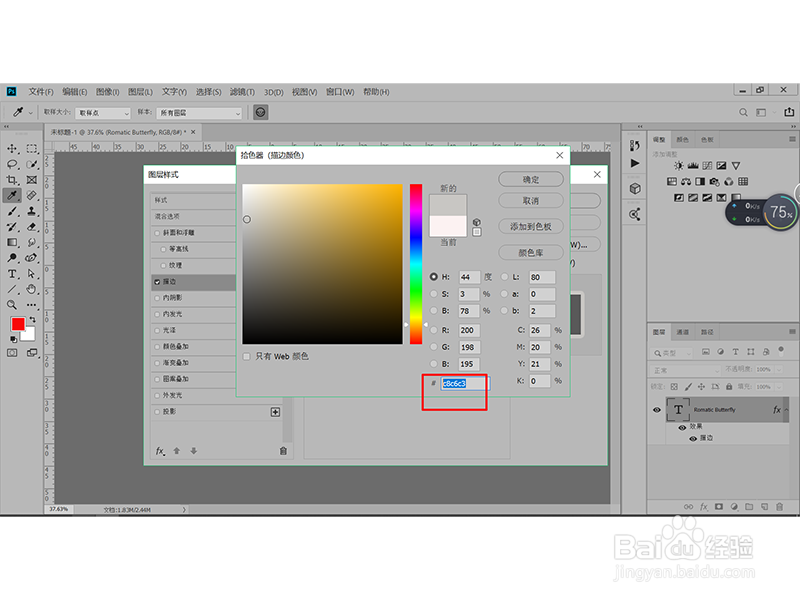
Task: Select the Hand tool
Action: click(32, 289)
